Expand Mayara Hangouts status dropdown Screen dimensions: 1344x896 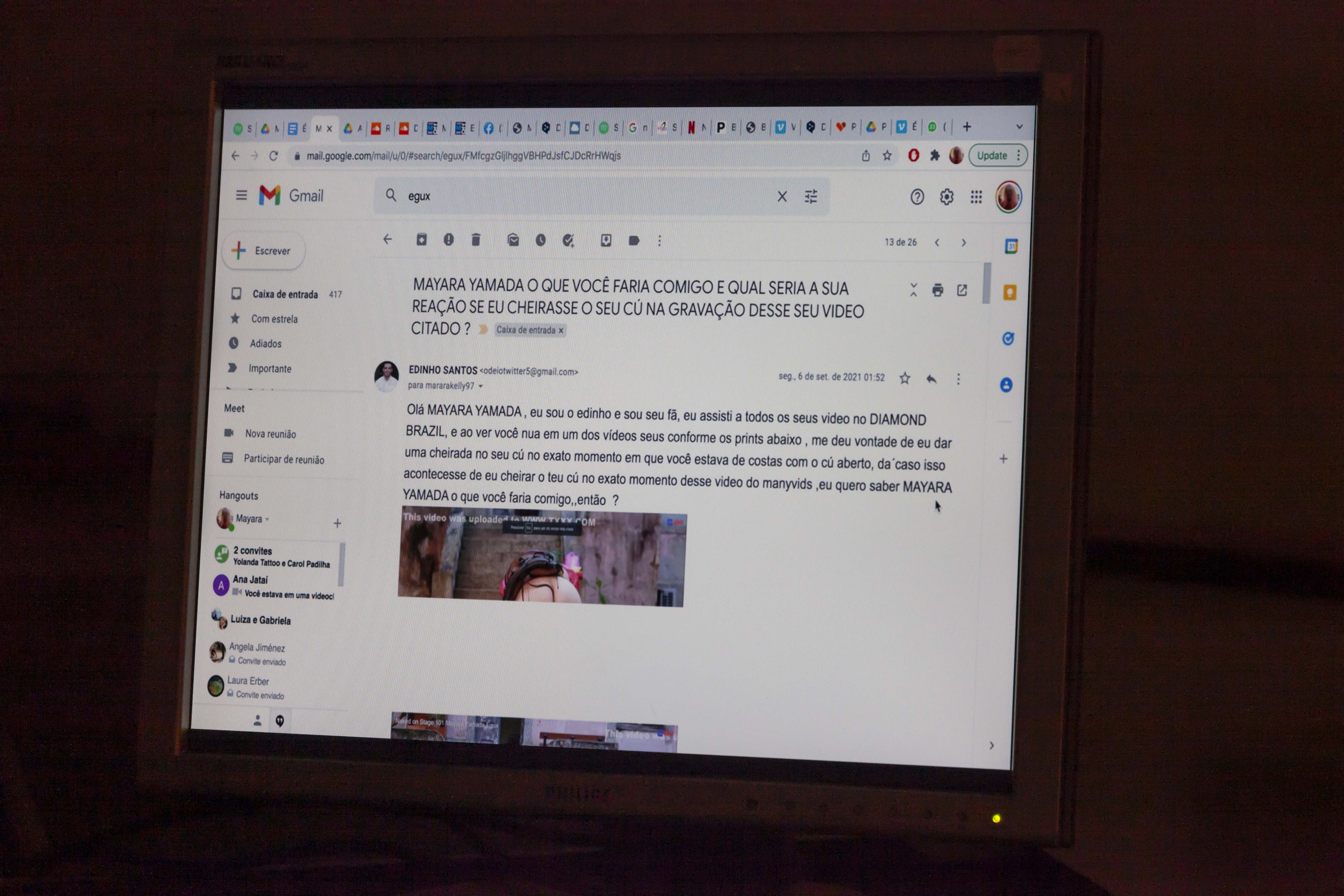pos(267,519)
